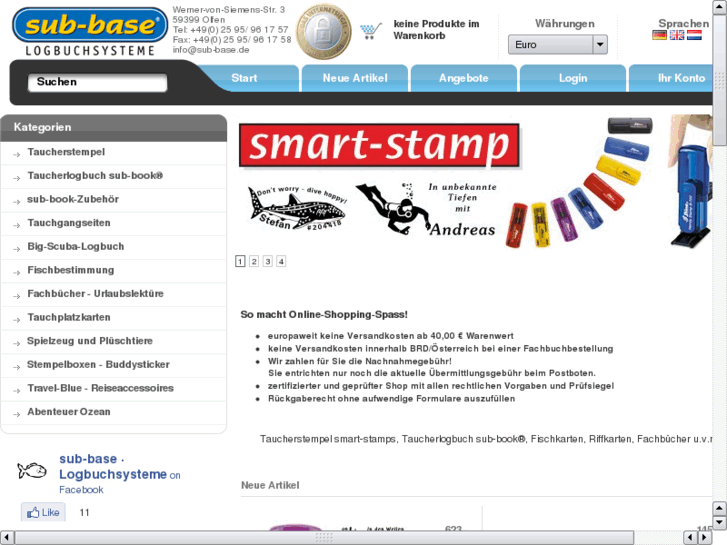Click 'keine Produkte im Warenkorb' text

coord(436,30)
